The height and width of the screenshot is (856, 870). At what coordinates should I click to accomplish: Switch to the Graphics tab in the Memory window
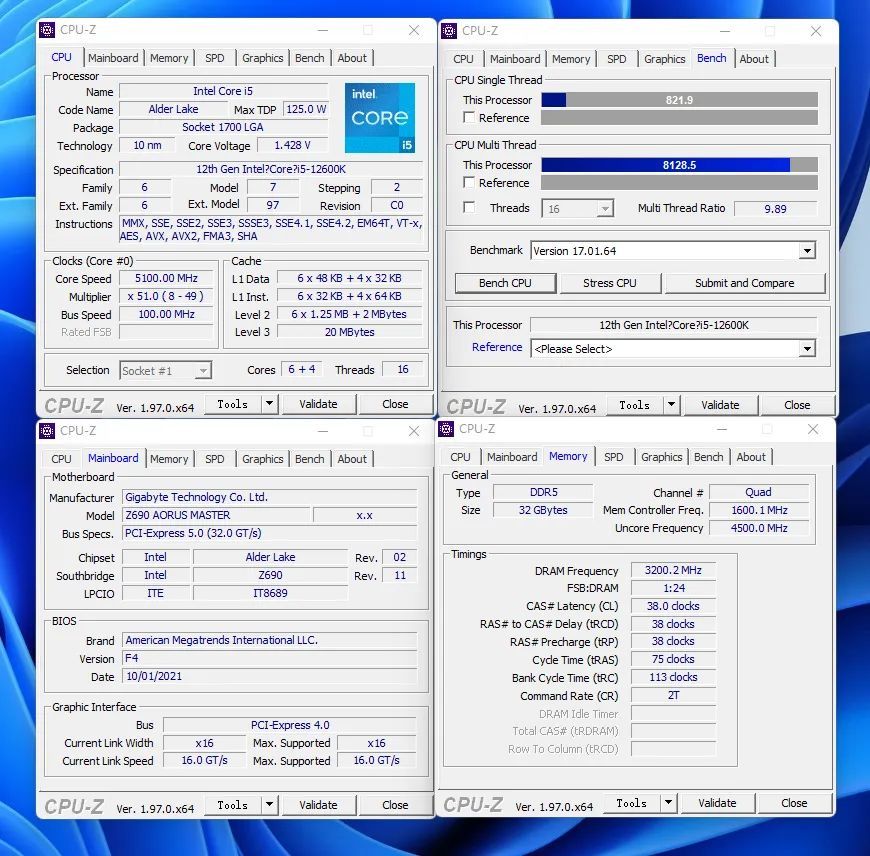pyautogui.click(x=661, y=457)
